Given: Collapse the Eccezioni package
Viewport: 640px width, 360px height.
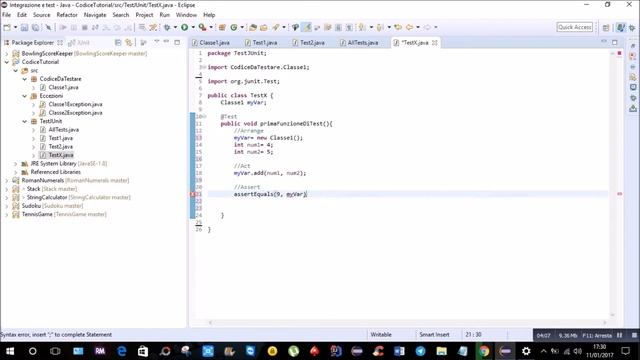Looking at the screenshot, I should point(24,96).
